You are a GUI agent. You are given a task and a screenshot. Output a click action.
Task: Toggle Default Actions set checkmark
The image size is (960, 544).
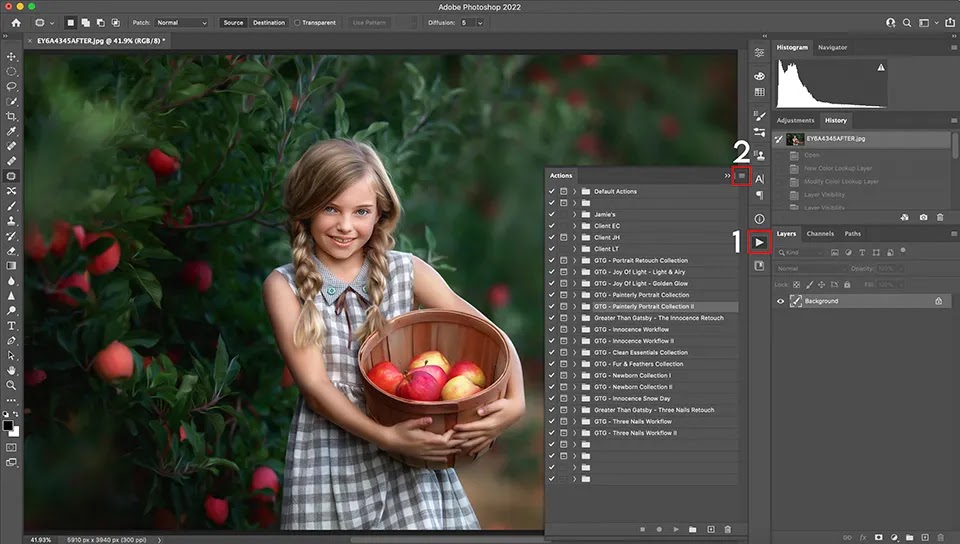pos(552,192)
